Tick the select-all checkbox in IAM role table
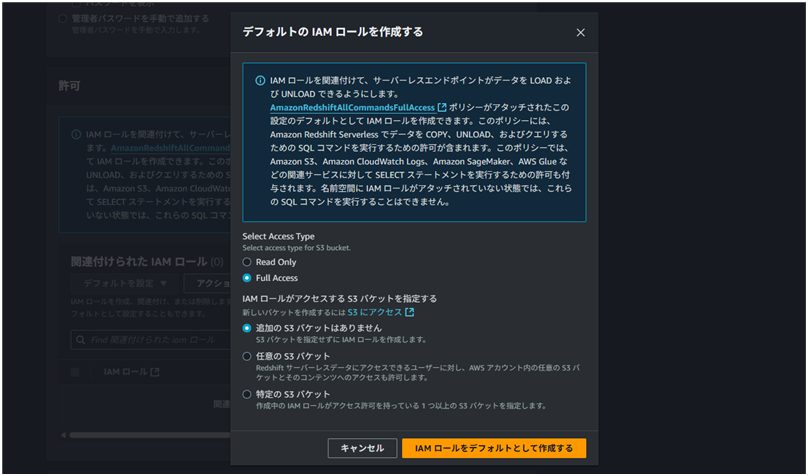 tap(75, 372)
